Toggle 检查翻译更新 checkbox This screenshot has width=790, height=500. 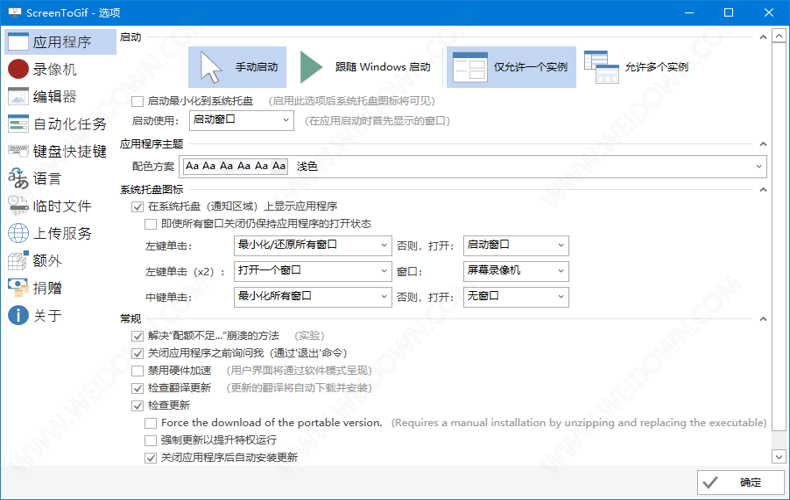(137, 388)
